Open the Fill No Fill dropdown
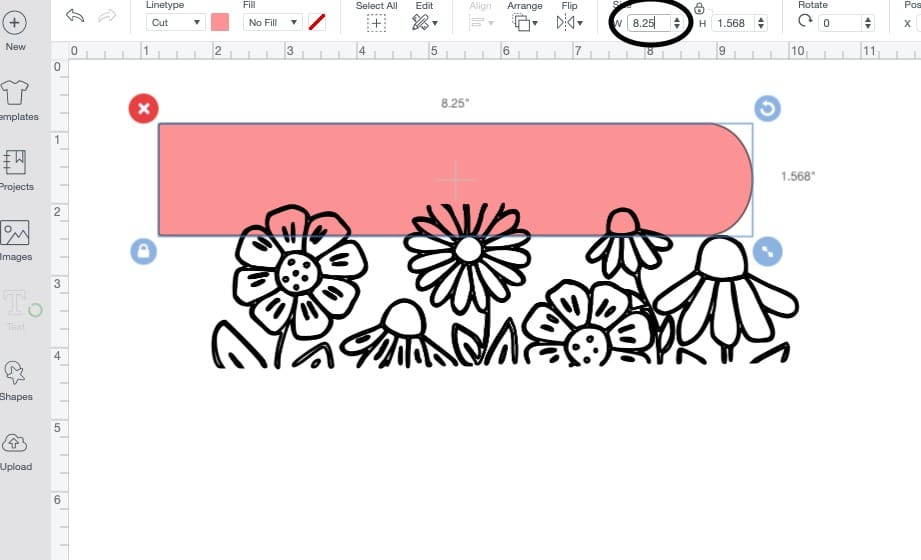The width and height of the screenshot is (921, 560). click(x=272, y=23)
